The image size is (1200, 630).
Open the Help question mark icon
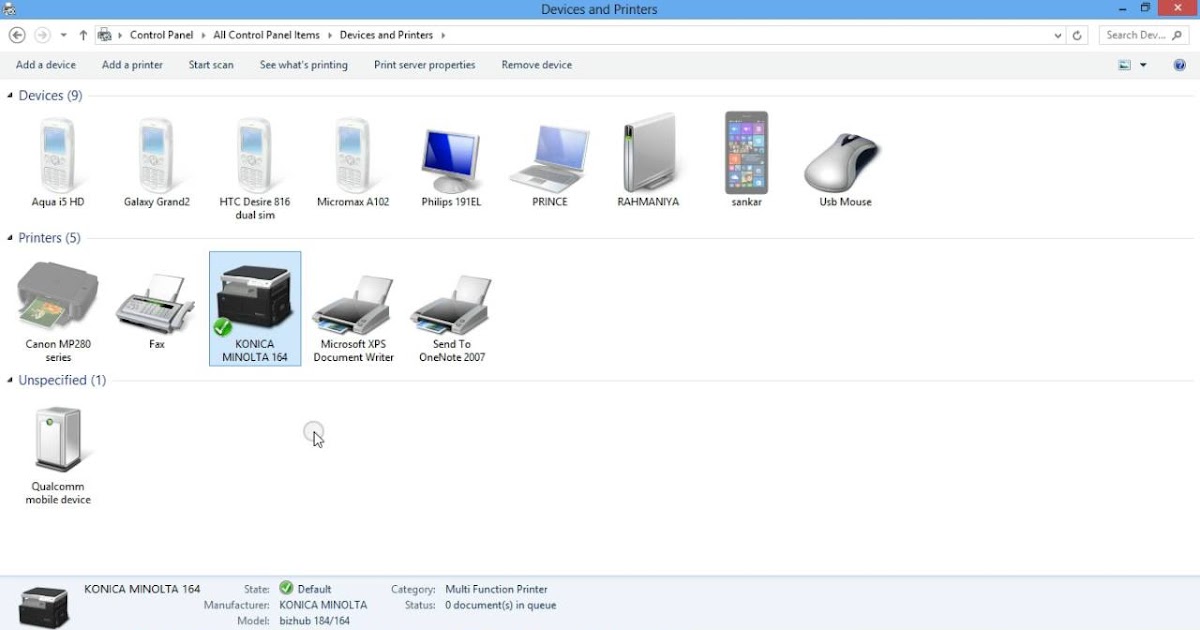tap(1179, 65)
